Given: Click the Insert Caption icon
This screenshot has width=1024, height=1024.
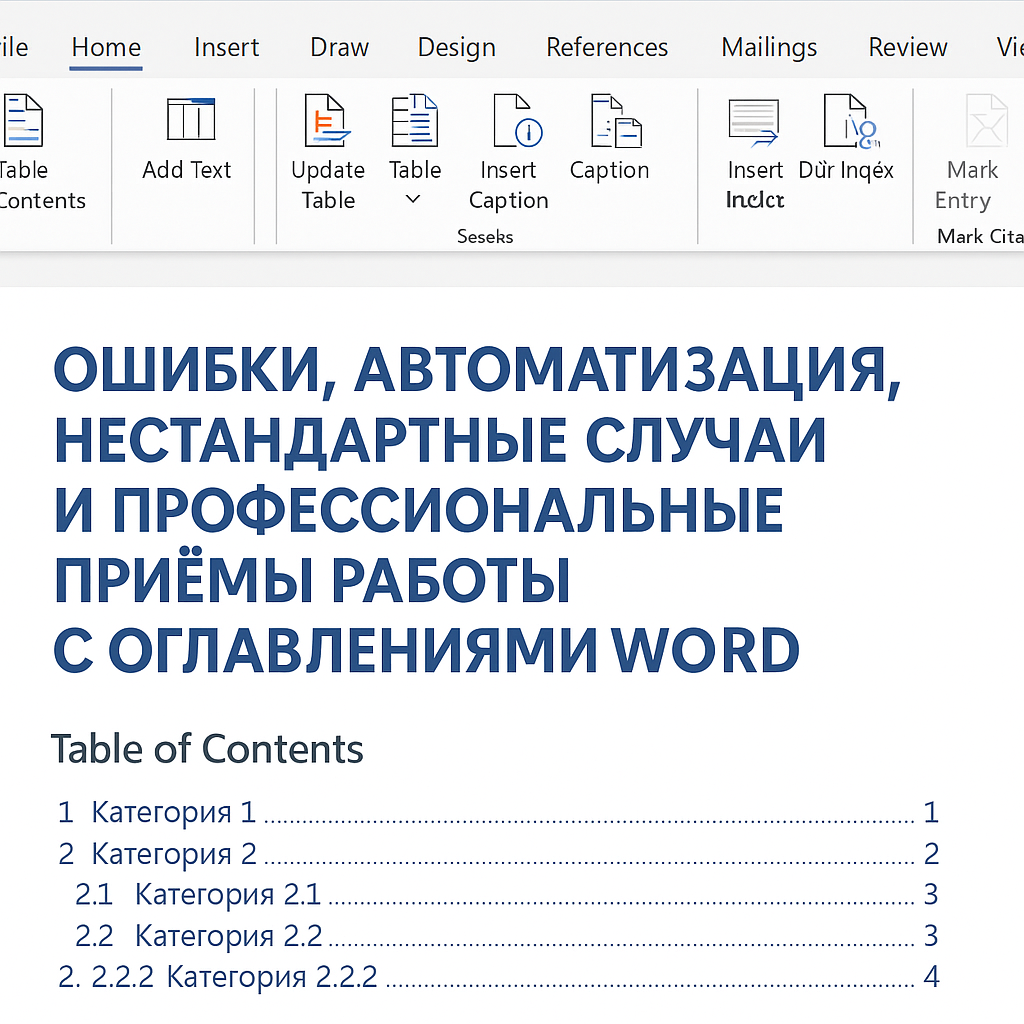Looking at the screenshot, I should click(518, 120).
